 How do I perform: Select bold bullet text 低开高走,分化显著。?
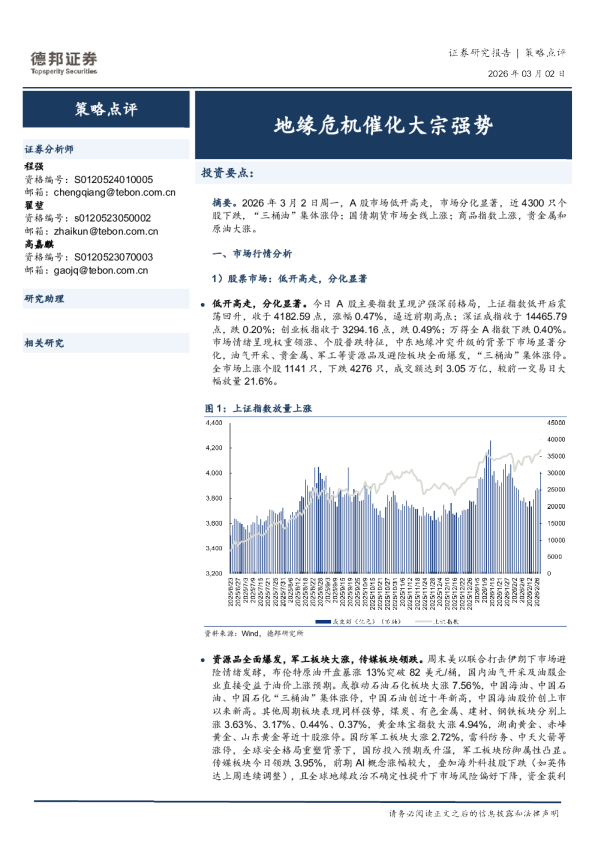click(259, 303)
